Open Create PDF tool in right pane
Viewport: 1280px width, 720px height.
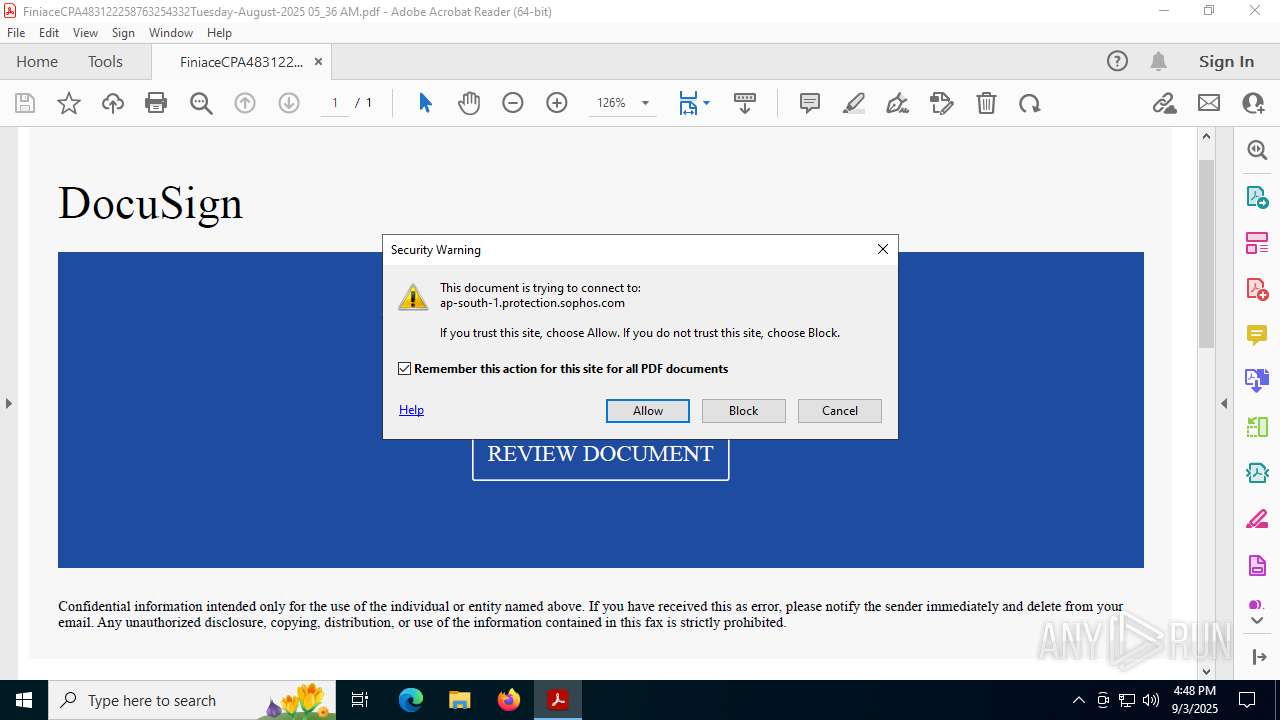click(1257, 289)
